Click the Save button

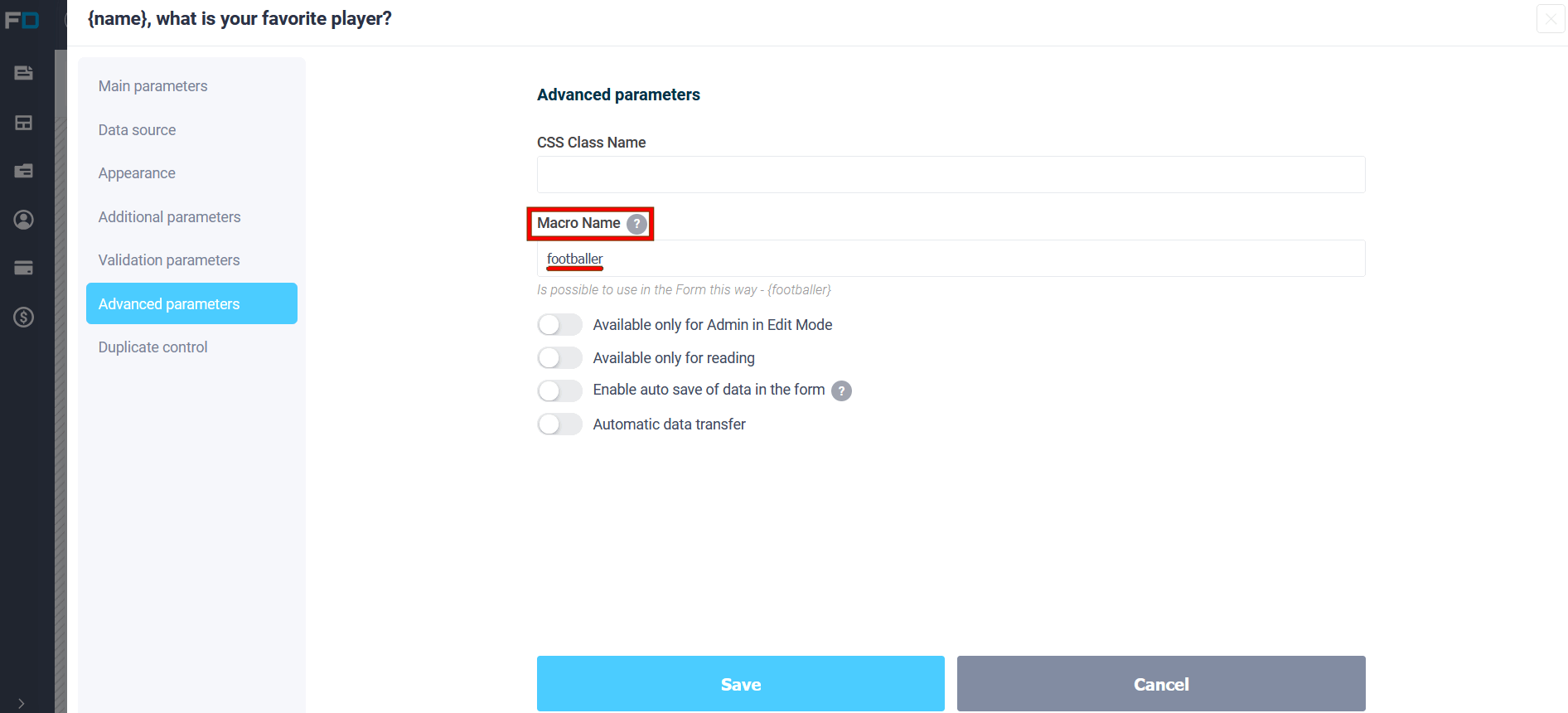[x=741, y=684]
